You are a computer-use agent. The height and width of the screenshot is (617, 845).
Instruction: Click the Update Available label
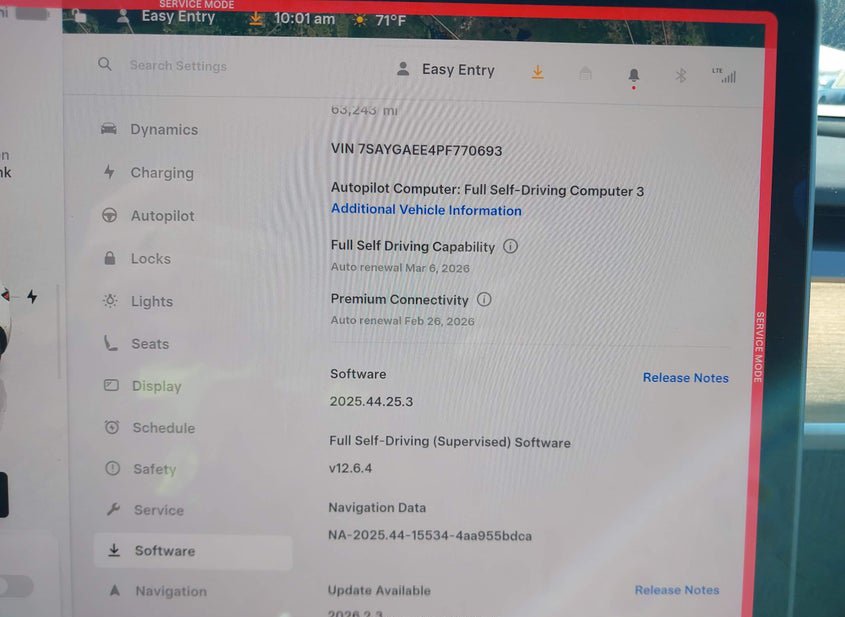pyautogui.click(x=379, y=591)
